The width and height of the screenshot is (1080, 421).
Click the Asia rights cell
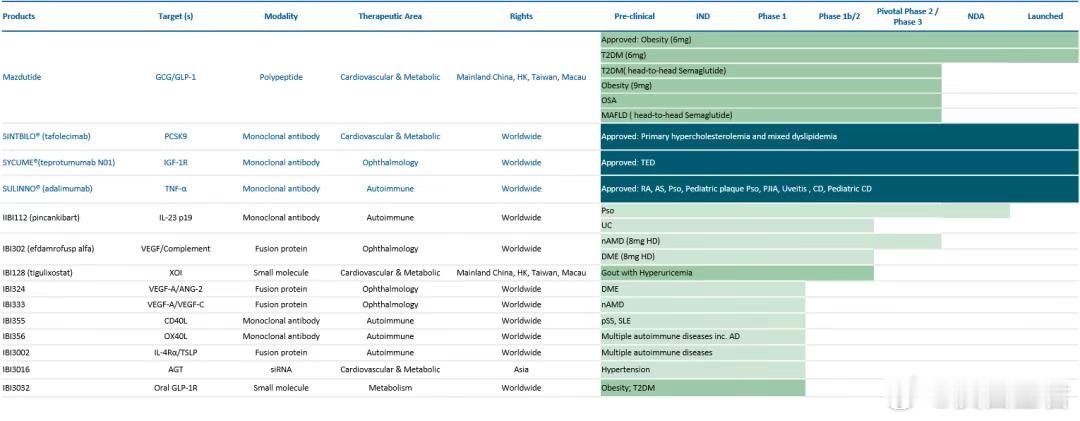pos(521,369)
